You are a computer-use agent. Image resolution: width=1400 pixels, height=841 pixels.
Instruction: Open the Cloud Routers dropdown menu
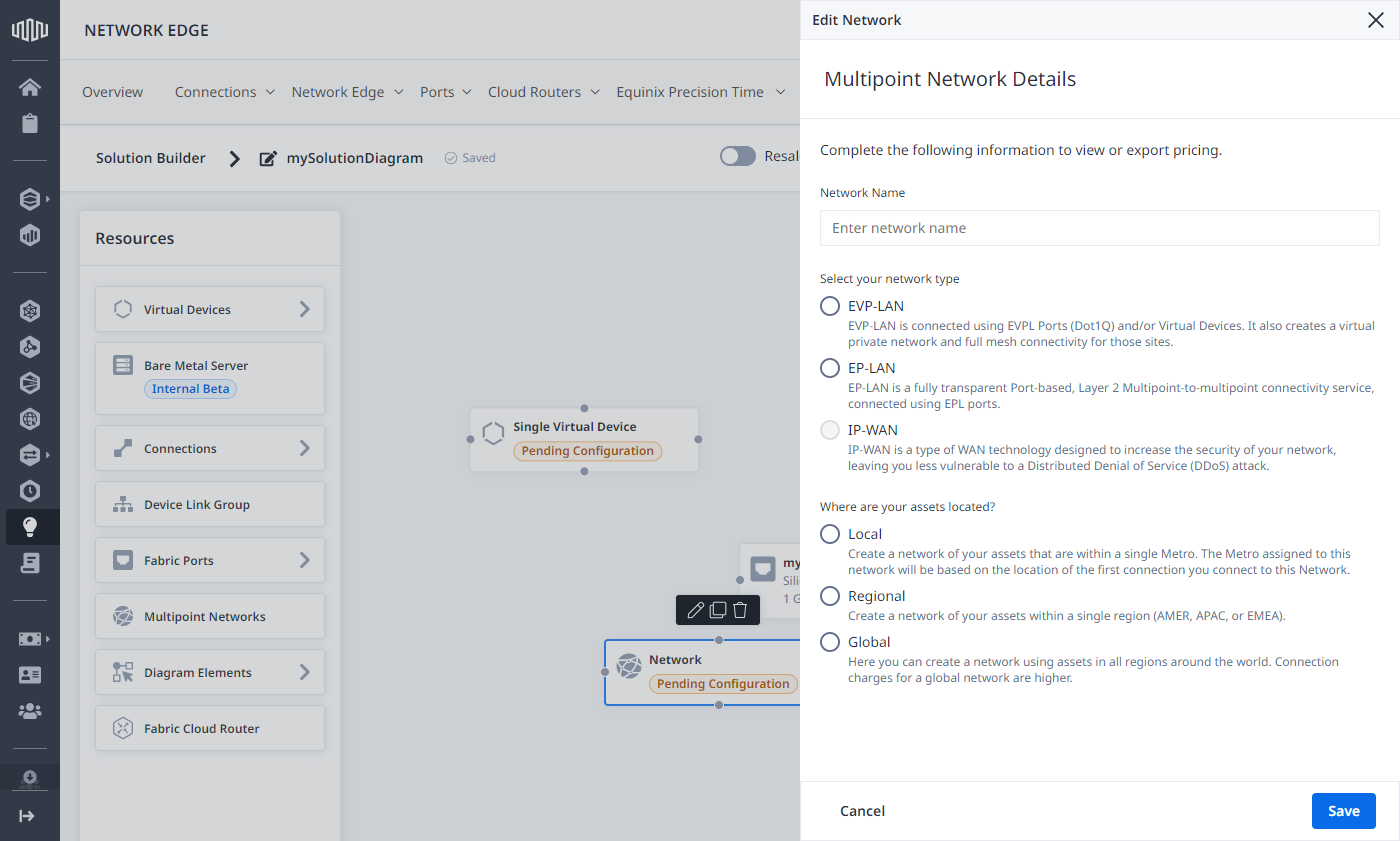click(544, 92)
